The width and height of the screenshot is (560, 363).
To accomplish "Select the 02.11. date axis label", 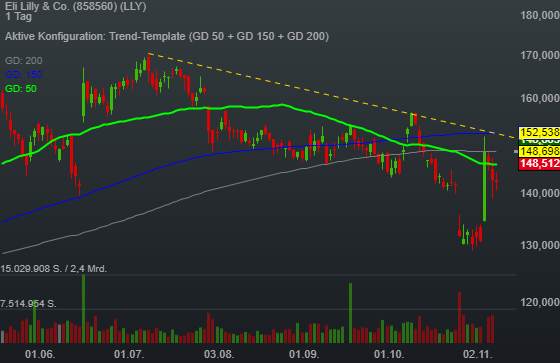I will pos(478,354).
